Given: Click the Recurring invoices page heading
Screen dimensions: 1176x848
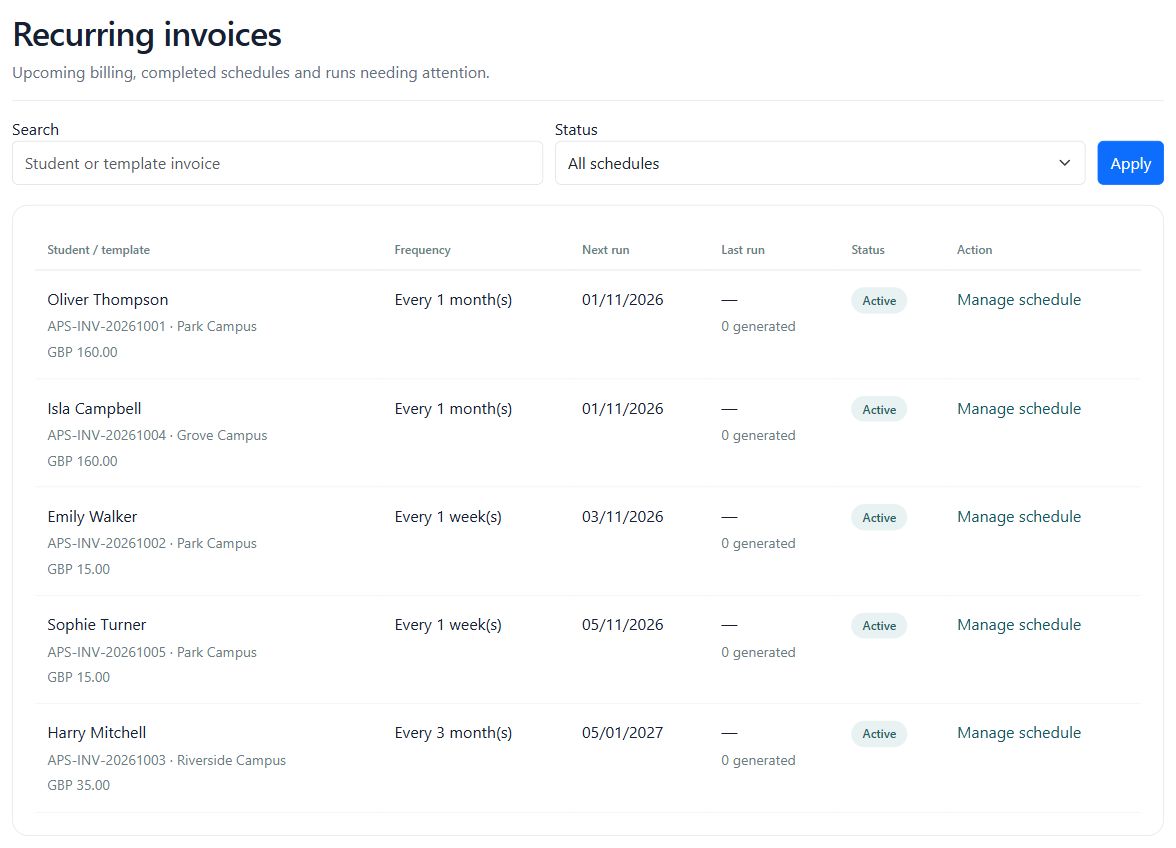Looking at the screenshot, I should [x=147, y=34].
